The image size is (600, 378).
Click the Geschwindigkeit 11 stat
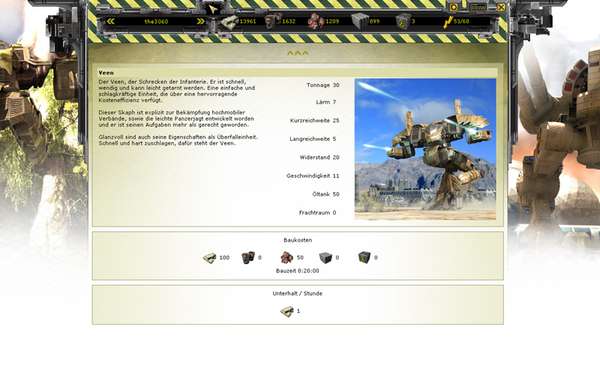pyautogui.click(x=313, y=176)
